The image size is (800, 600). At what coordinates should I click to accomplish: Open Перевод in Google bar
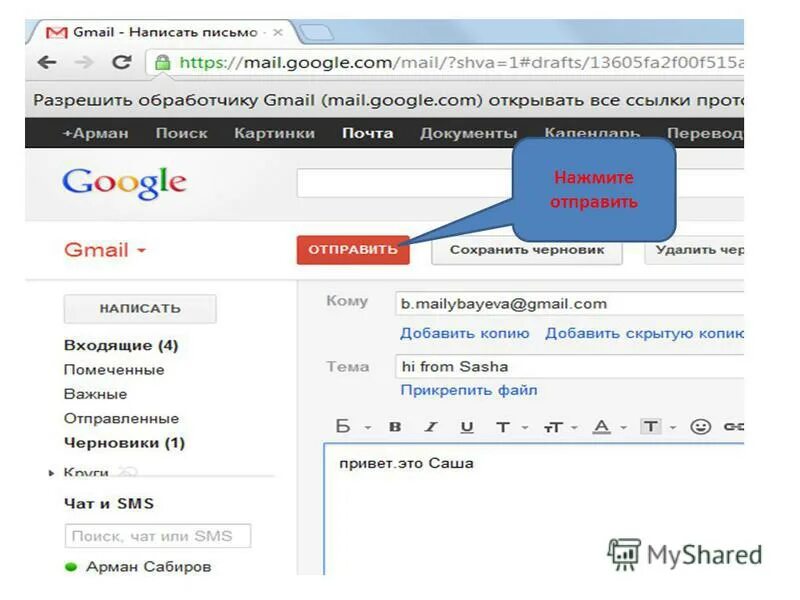pos(705,133)
